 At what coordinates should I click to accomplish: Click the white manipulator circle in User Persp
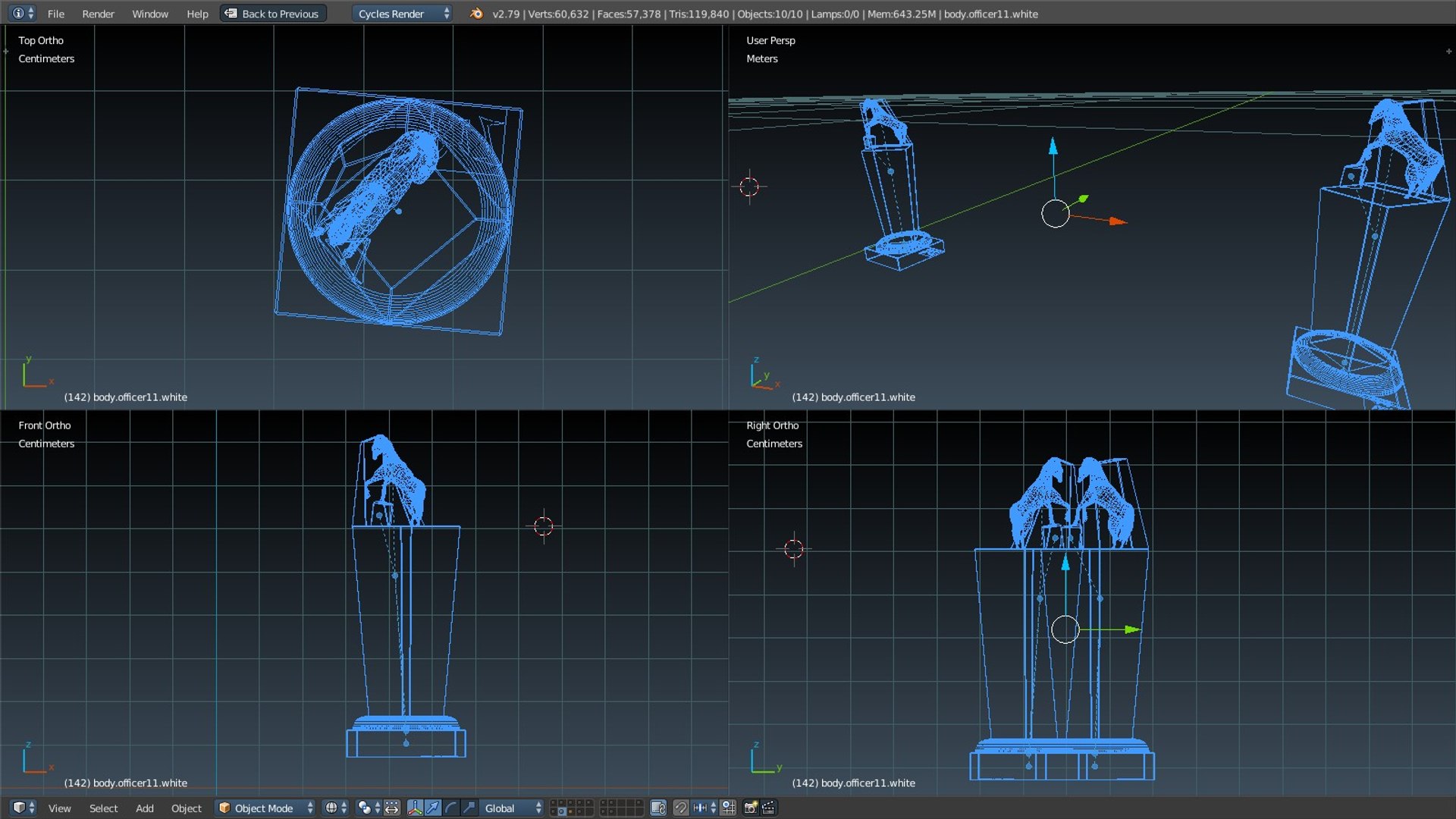tap(1055, 214)
